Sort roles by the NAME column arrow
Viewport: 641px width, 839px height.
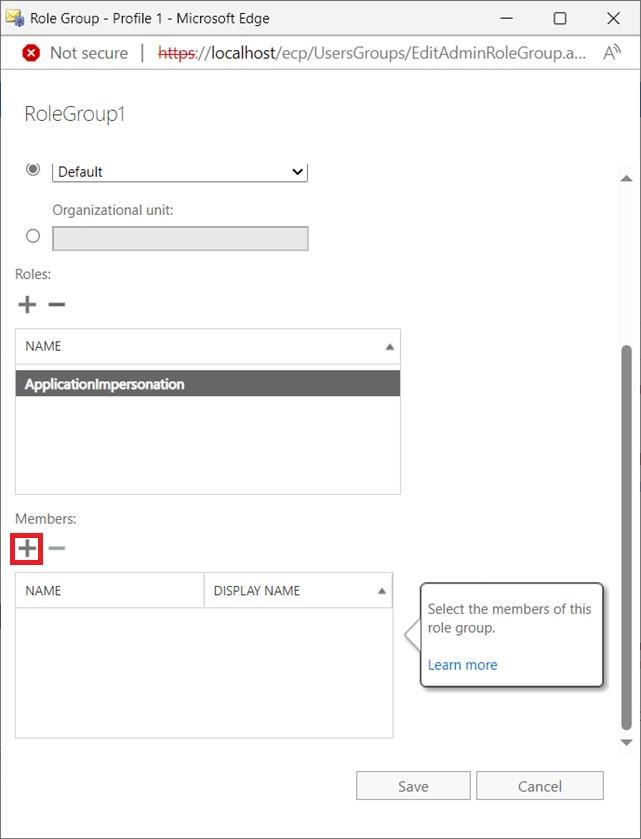tap(389, 346)
